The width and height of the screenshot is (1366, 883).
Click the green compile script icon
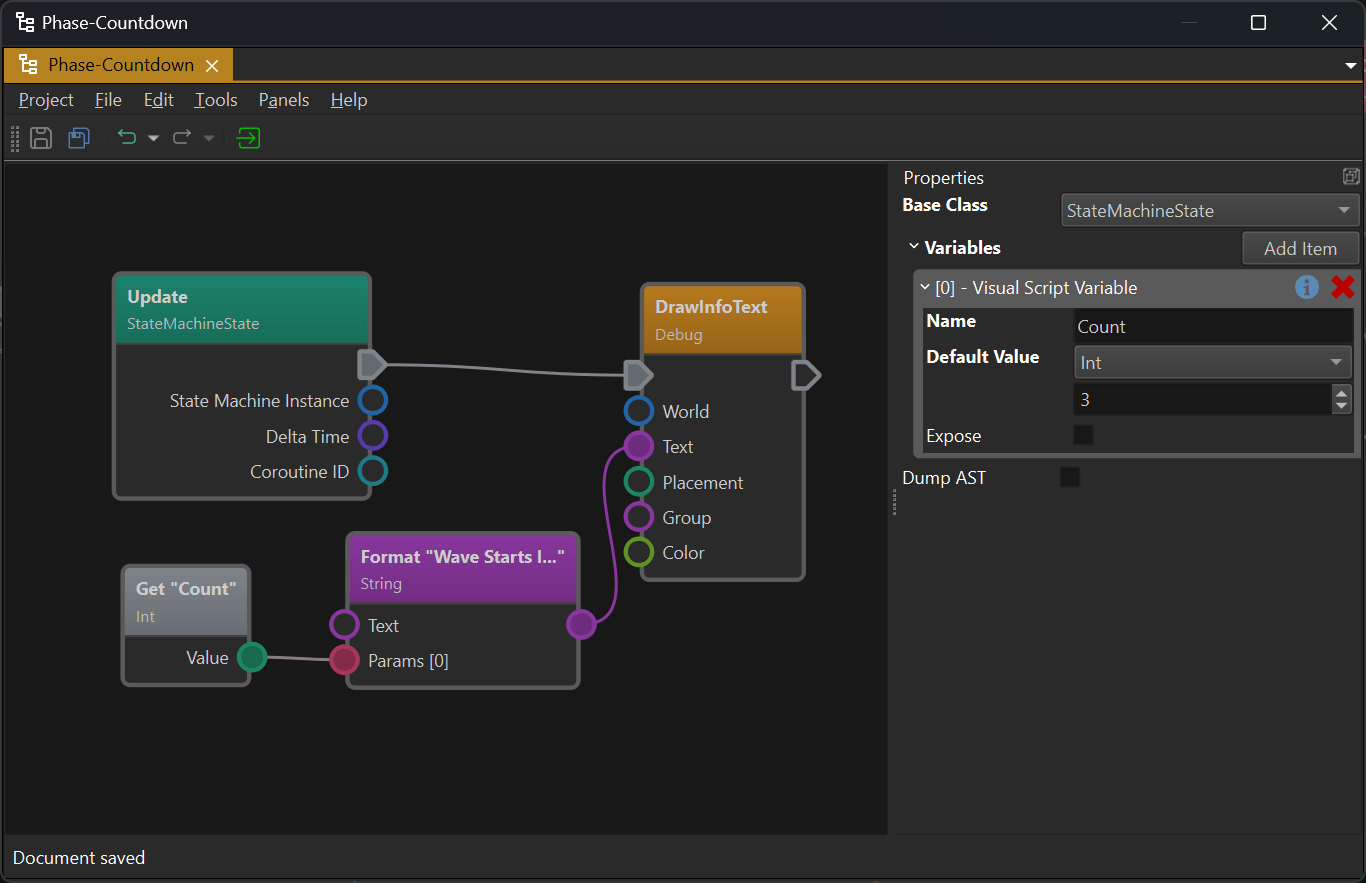pyautogui.click(x=248, y=138)
